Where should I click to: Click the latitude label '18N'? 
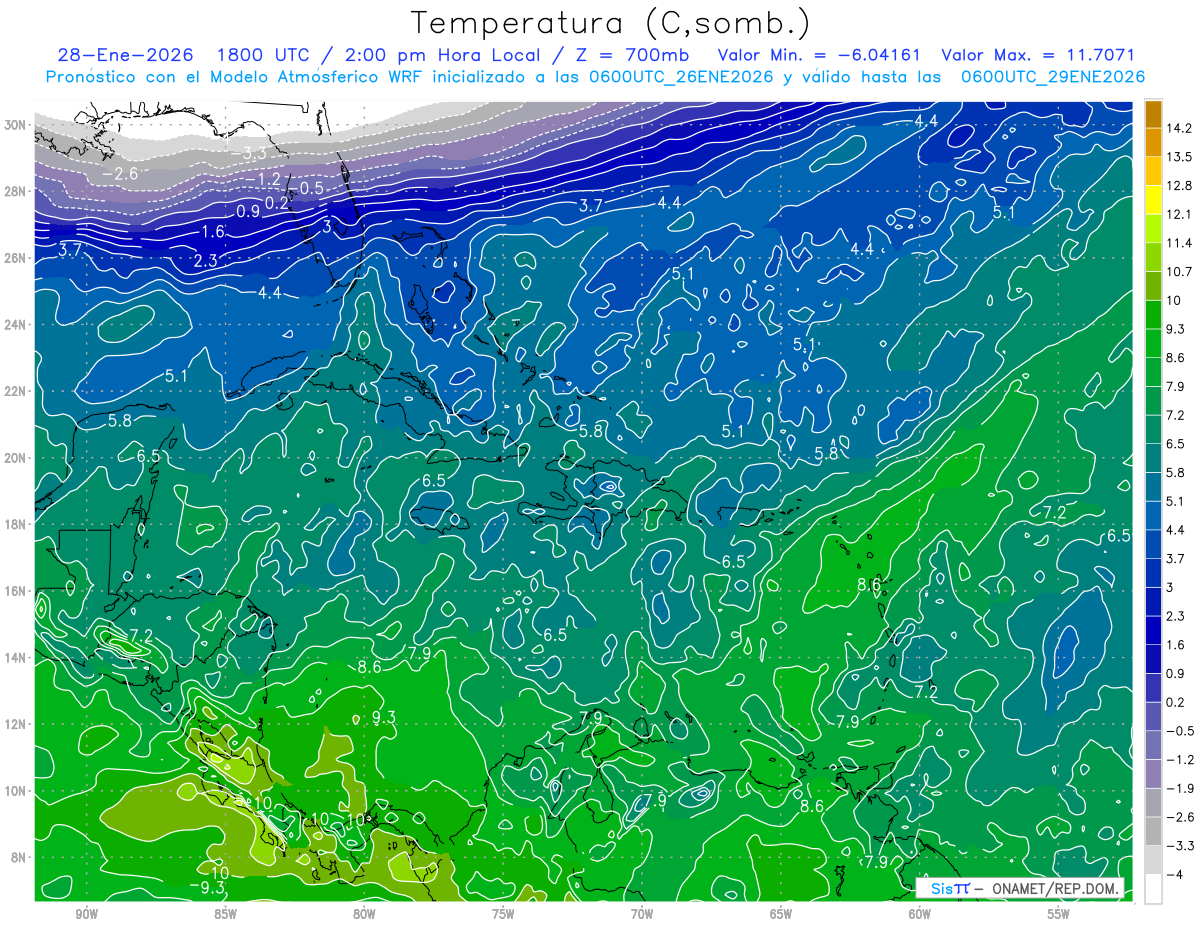point(17,524)
